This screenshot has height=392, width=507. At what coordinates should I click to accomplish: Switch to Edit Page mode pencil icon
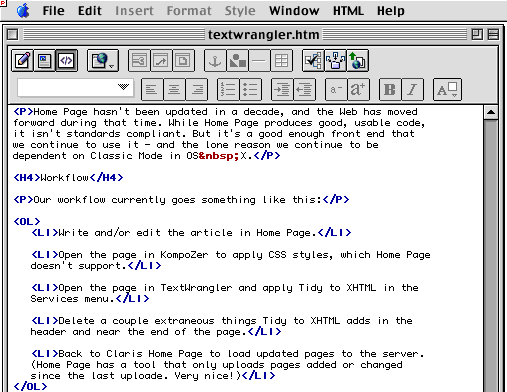pyautogui.click(x=22, y=60)
